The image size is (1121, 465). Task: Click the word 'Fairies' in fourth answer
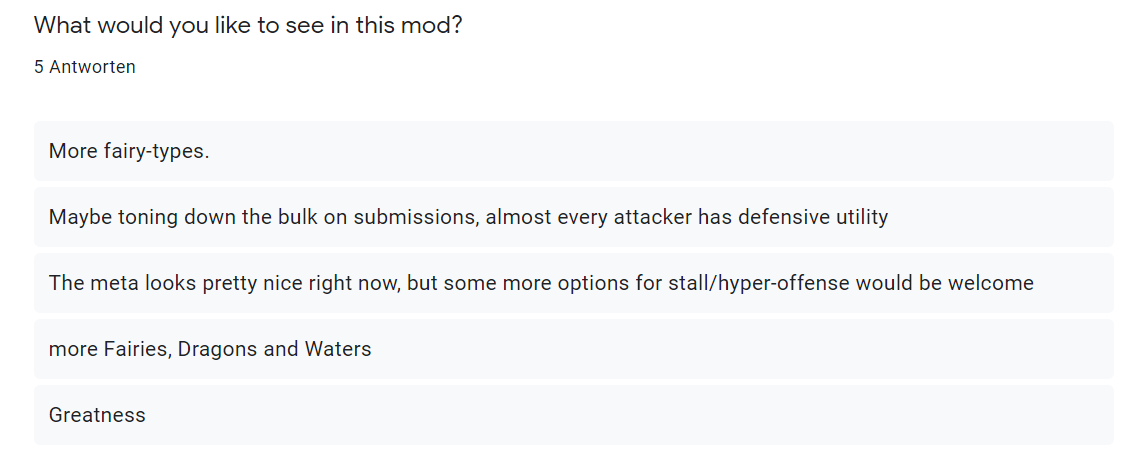137,350
